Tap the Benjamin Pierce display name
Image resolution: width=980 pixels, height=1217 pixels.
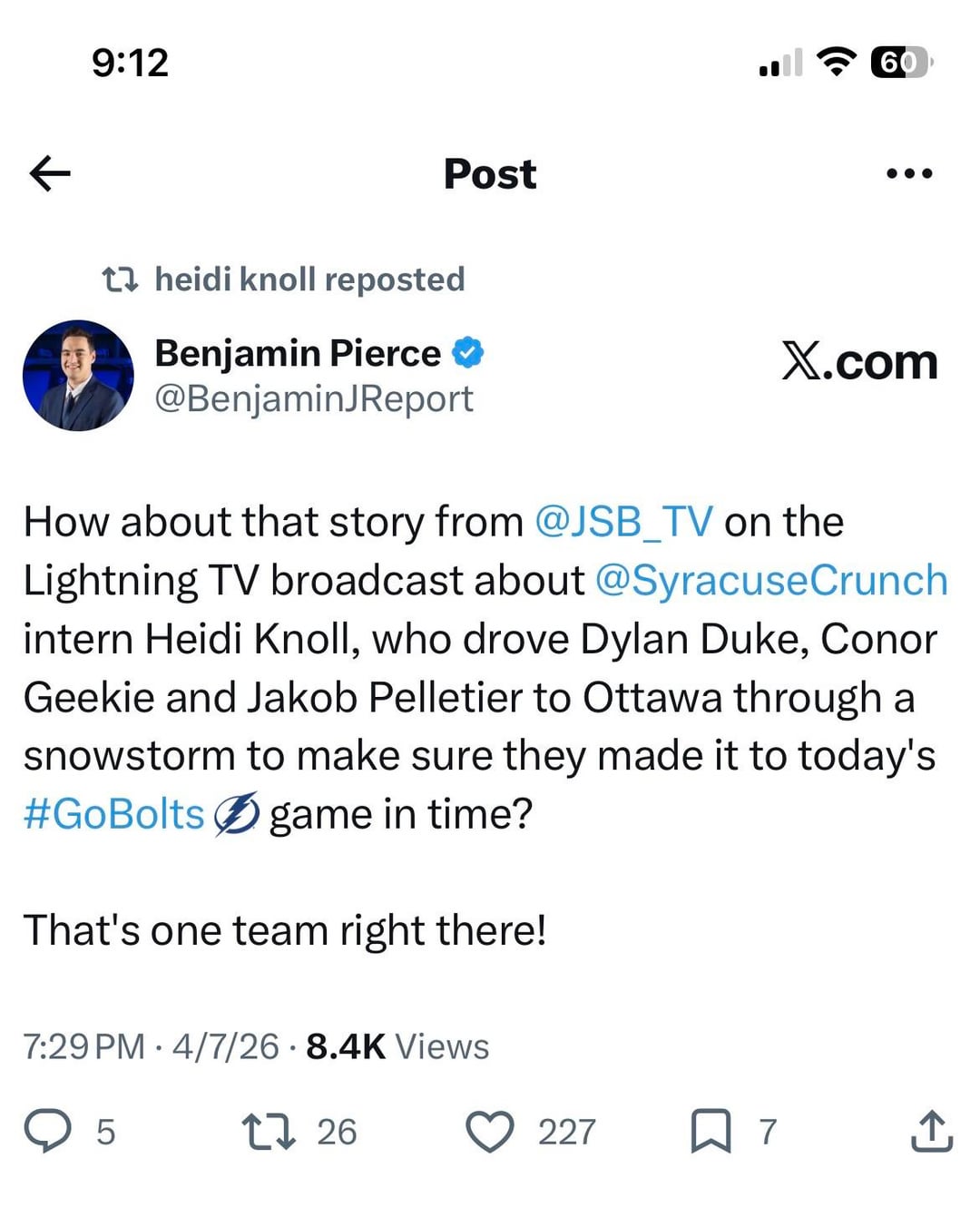tap(298, 353)
